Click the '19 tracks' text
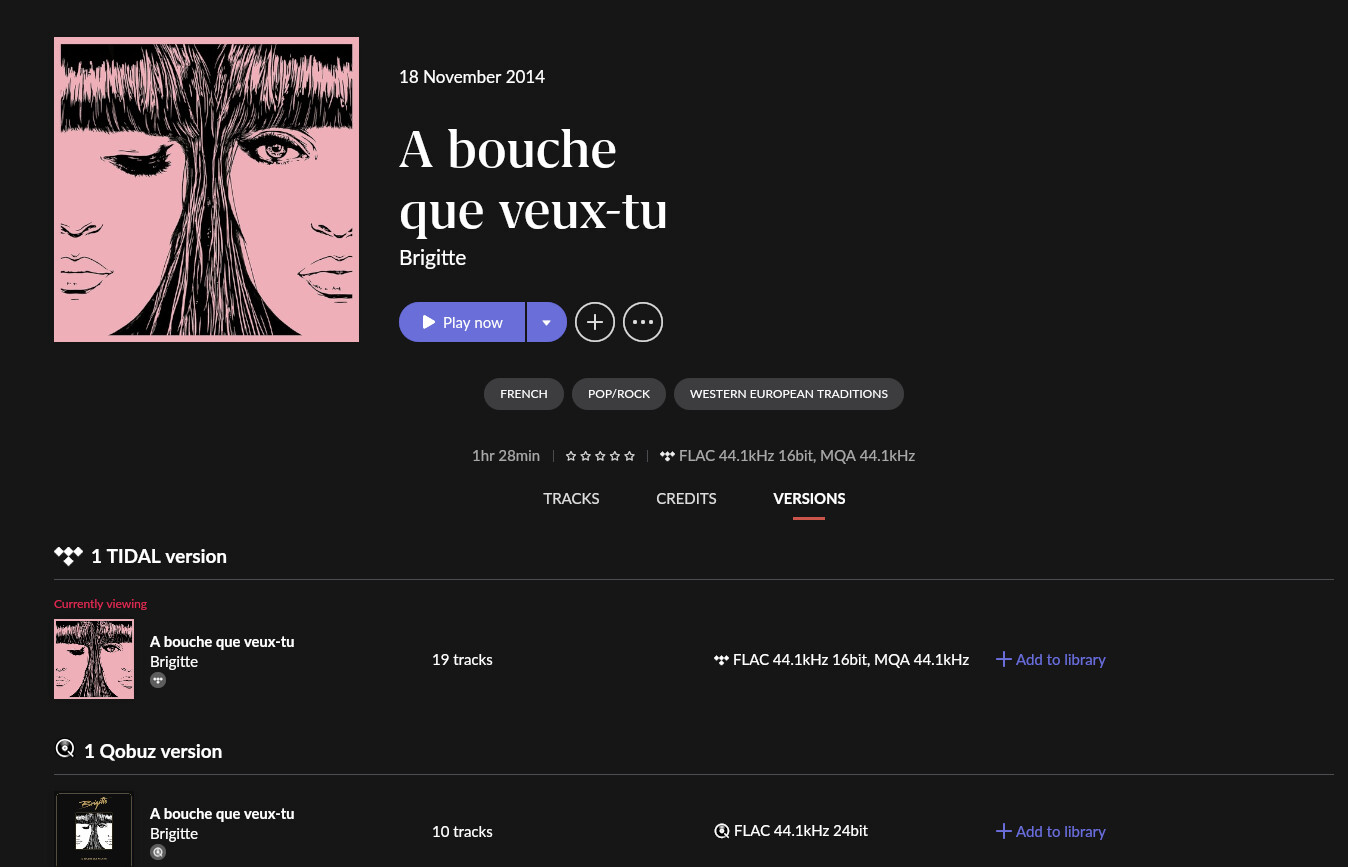1348x867 pixels. pyautogui.click(x=462, y=660)
